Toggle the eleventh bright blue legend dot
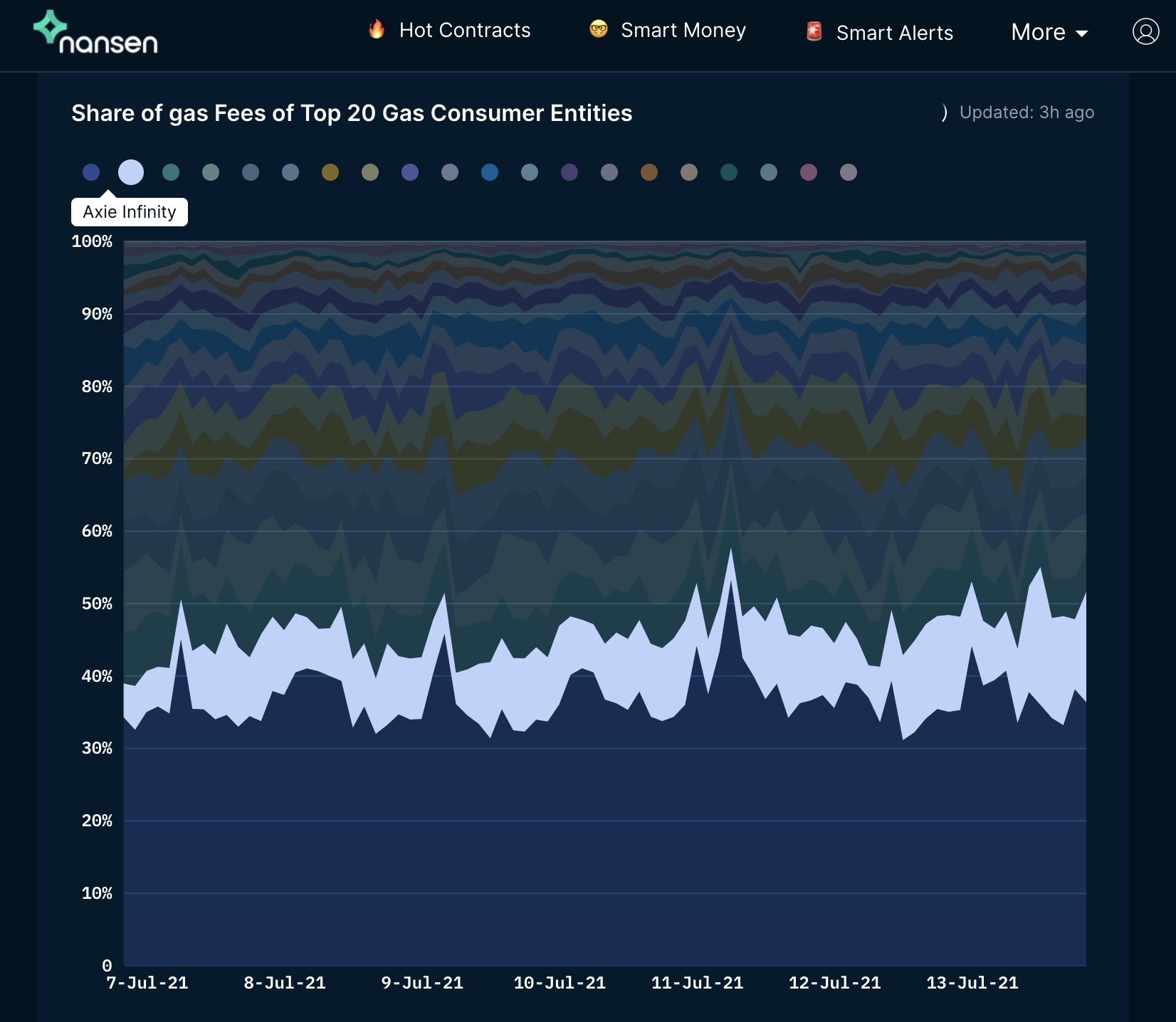This screenshot has width=1176, height=1022. (490, 172)
